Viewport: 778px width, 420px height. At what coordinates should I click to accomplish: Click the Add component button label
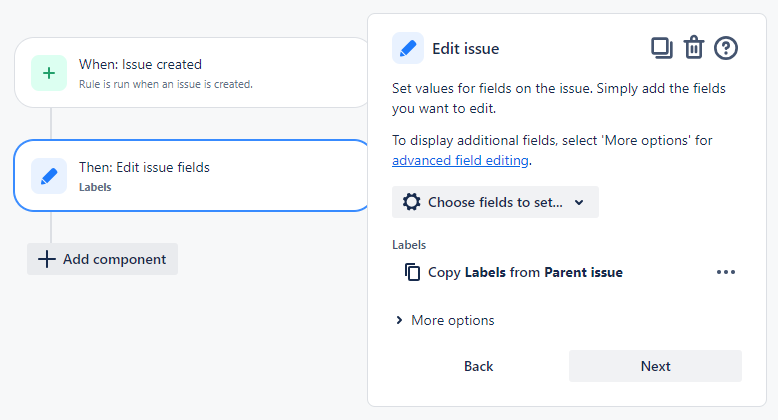tap(114, 259)
